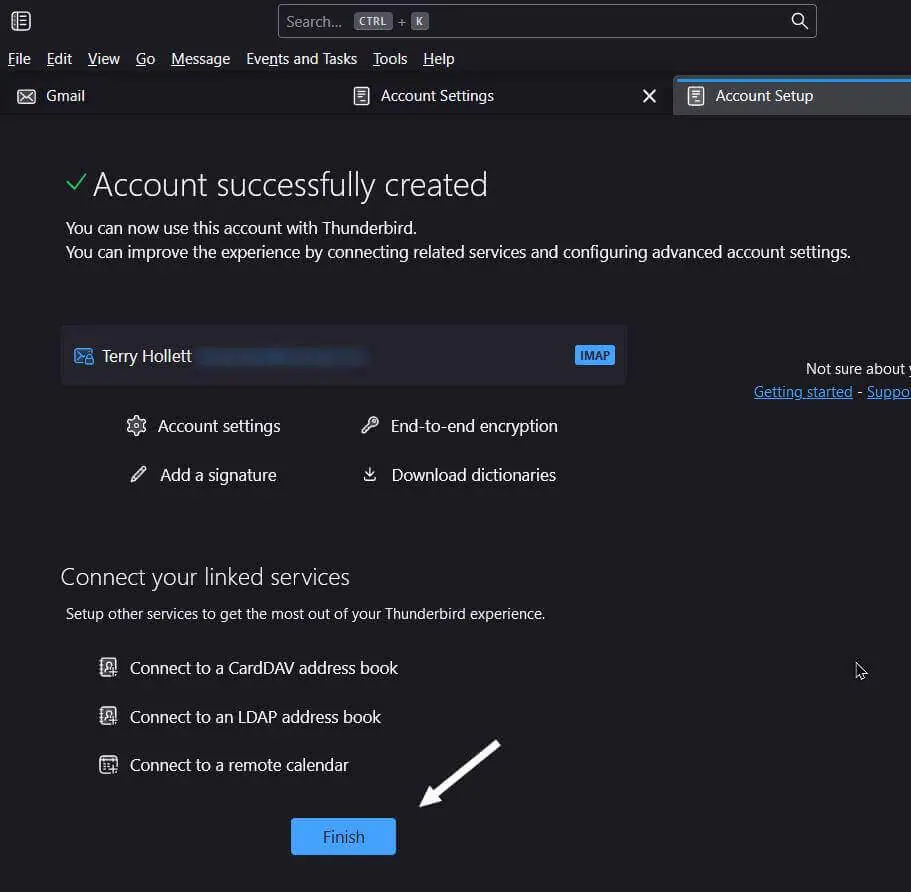Close the Account Settings tab
Viewport: 911px width, 892px height.
(649, 96)
